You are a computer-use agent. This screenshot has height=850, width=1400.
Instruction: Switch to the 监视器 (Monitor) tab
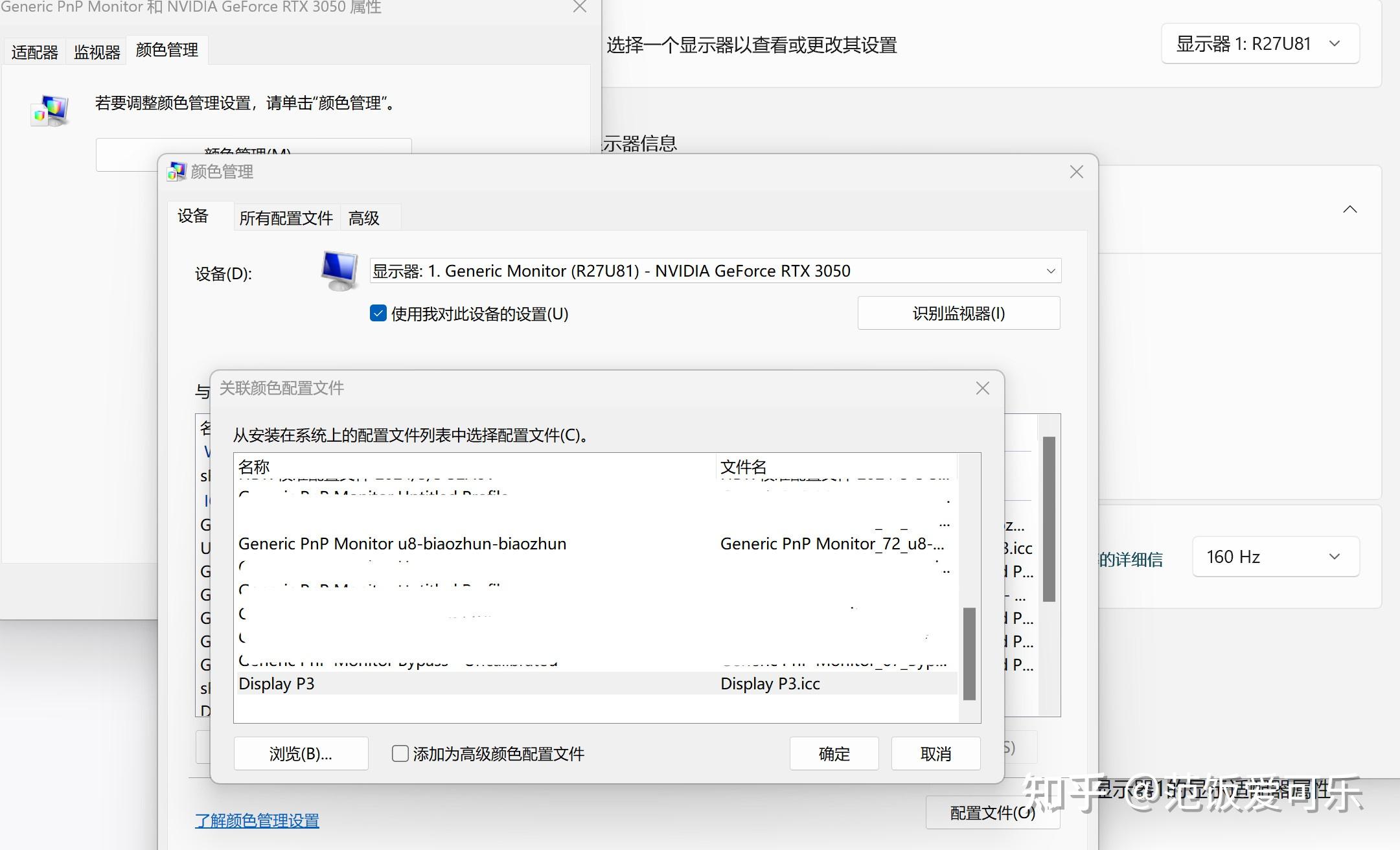pyautogui.click(x=97, y=52)
